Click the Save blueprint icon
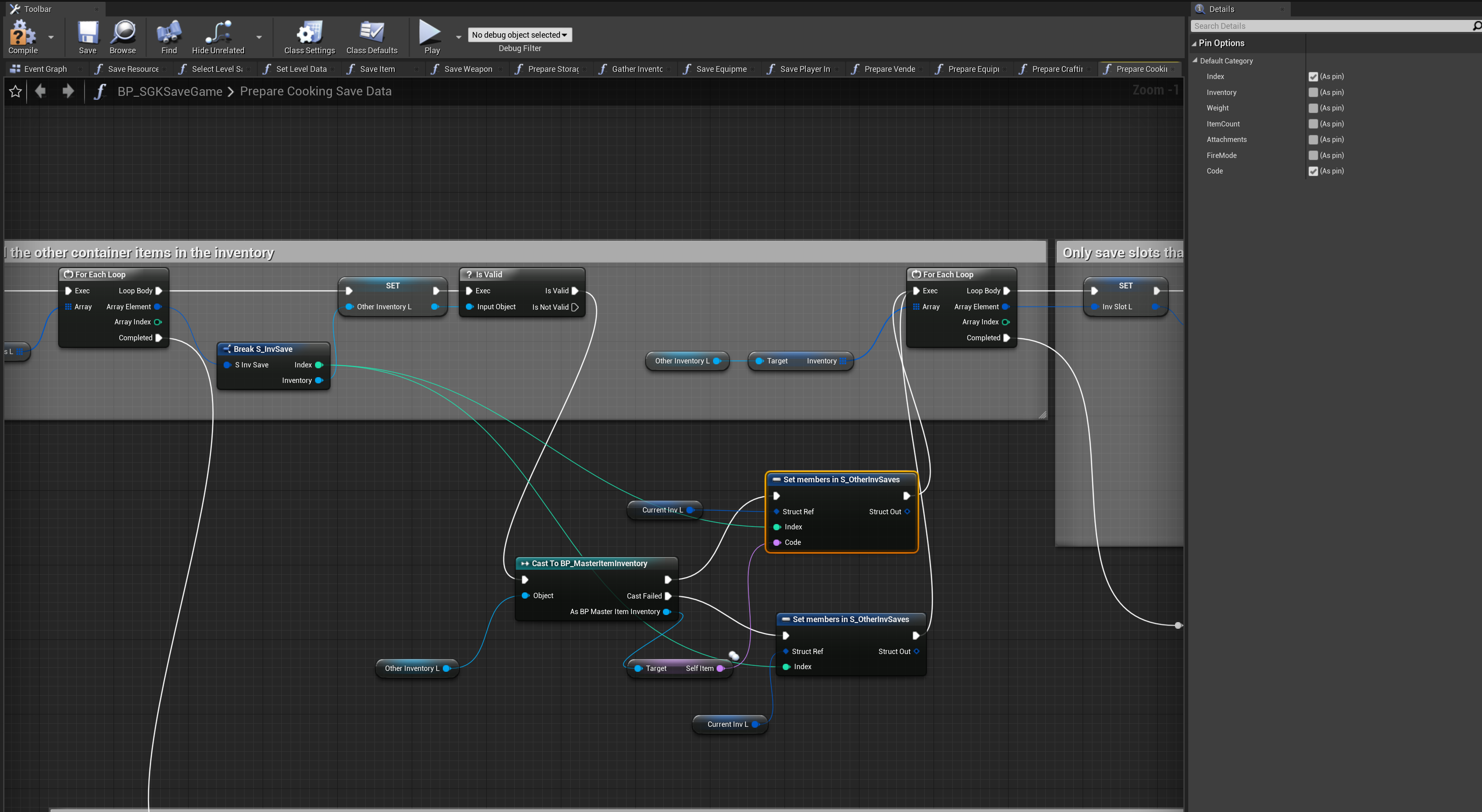1482x812 pixels. coord(87,33)
